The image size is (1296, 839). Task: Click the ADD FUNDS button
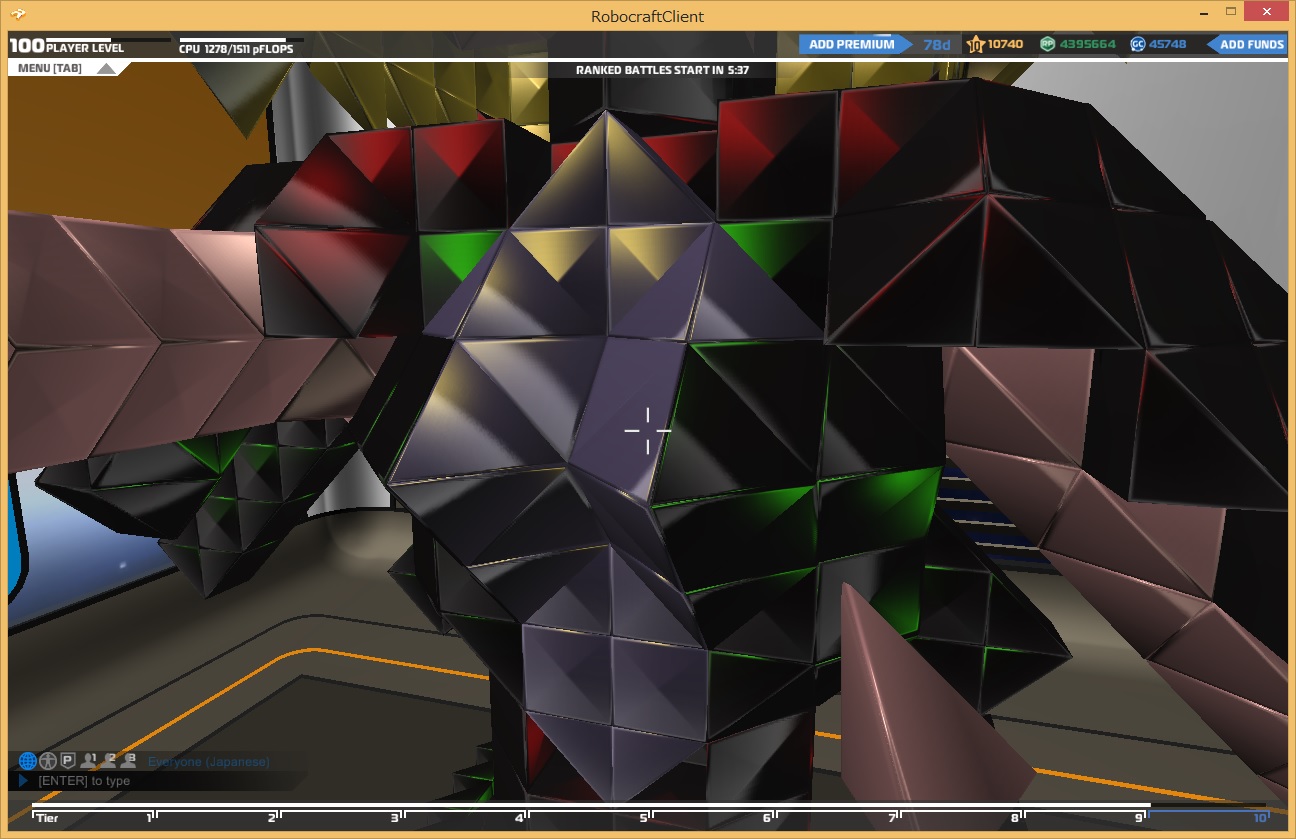point(1247,44)
